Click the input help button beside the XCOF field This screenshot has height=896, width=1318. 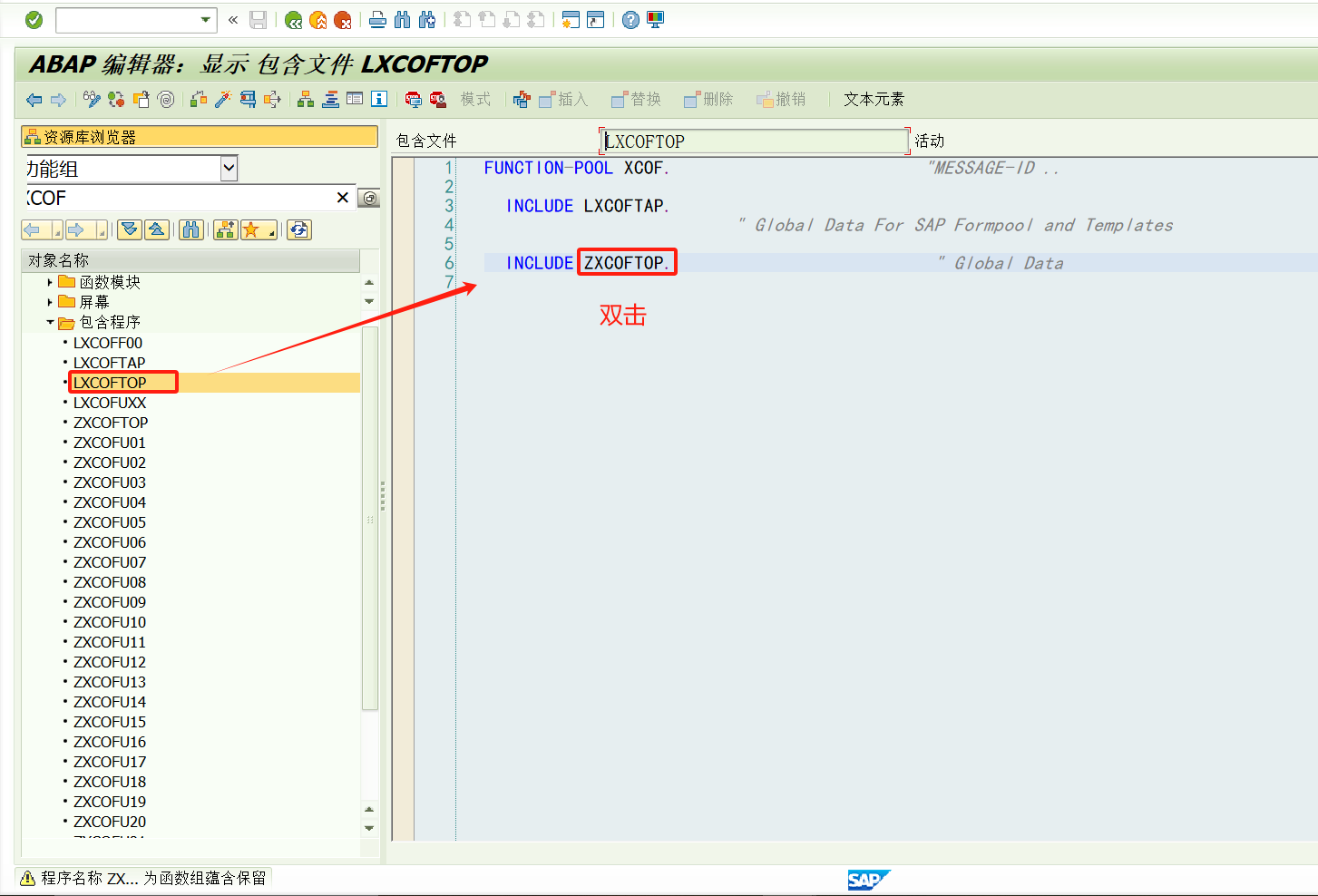(369, 199)
